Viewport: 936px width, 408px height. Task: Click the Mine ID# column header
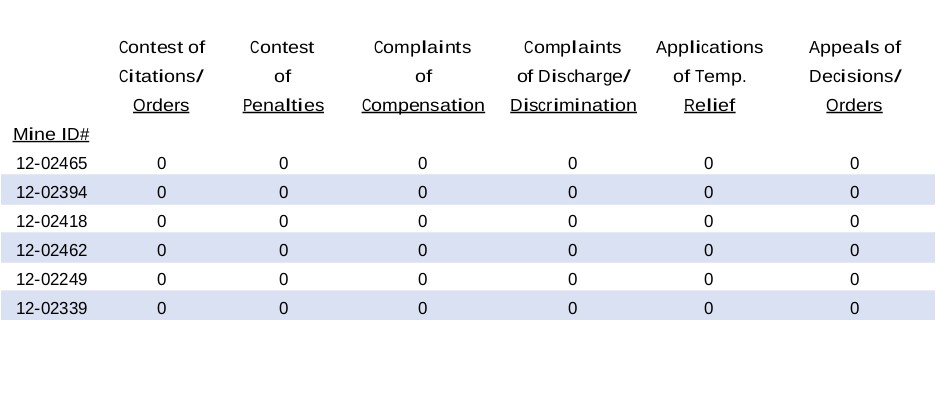[x=52, y=134]
